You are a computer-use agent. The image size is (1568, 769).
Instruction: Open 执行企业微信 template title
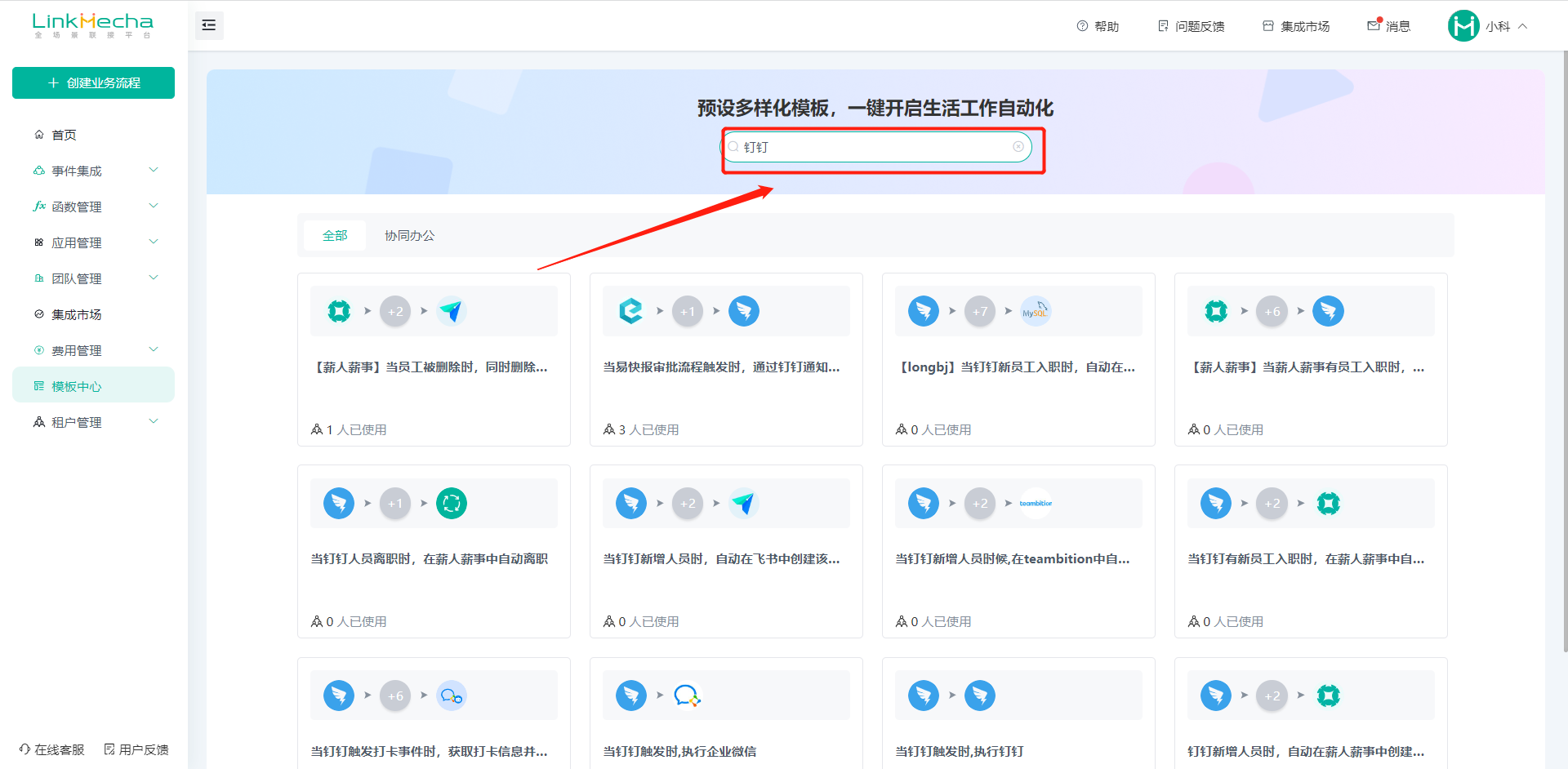click(679, 751)
